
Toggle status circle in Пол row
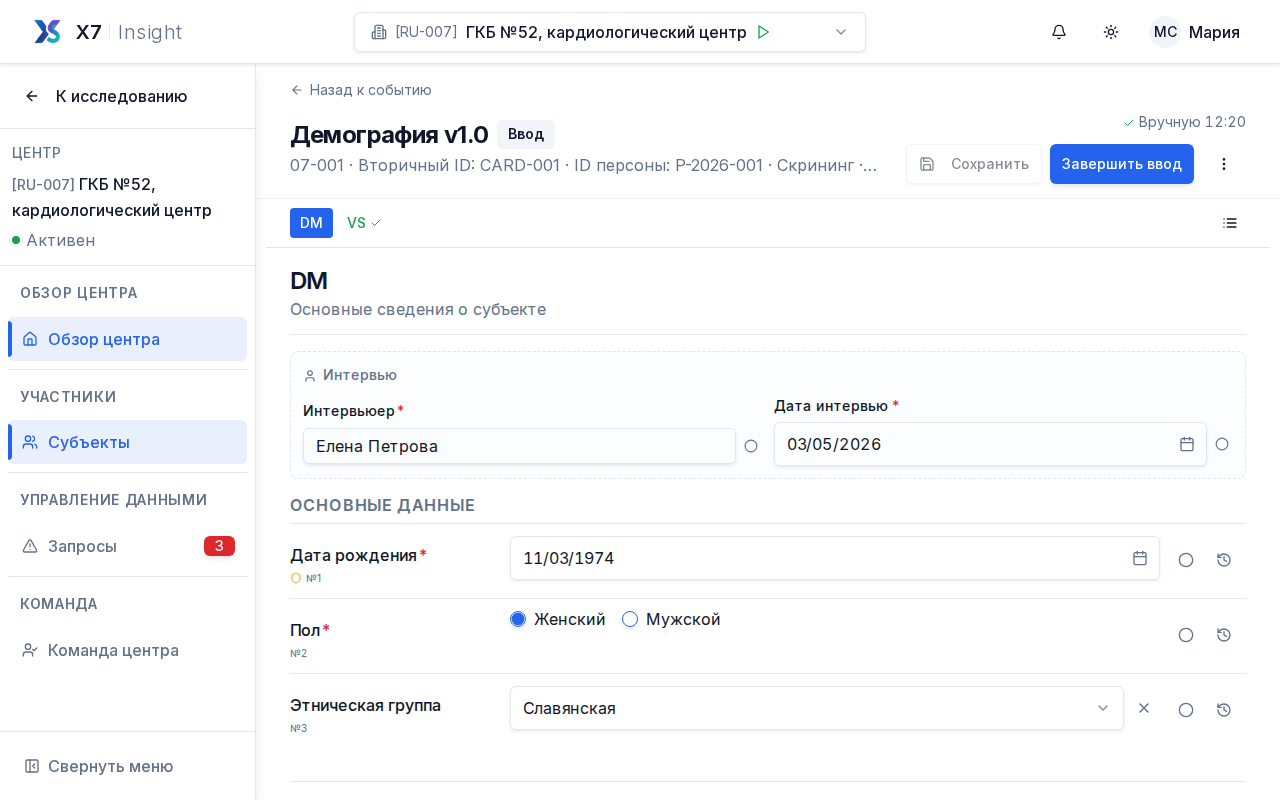pyautogui.click(x=1186, y=635)
